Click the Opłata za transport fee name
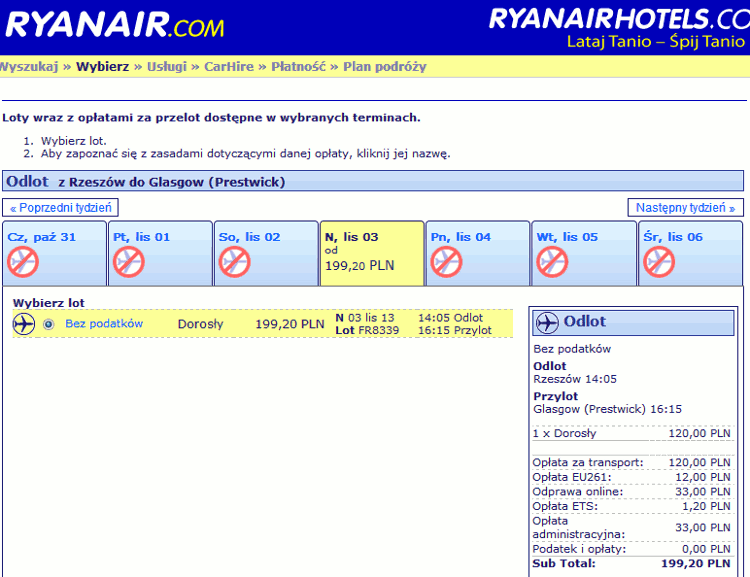Image resolution: width=750 pixels, height=577 pixels. click(588, 463)
